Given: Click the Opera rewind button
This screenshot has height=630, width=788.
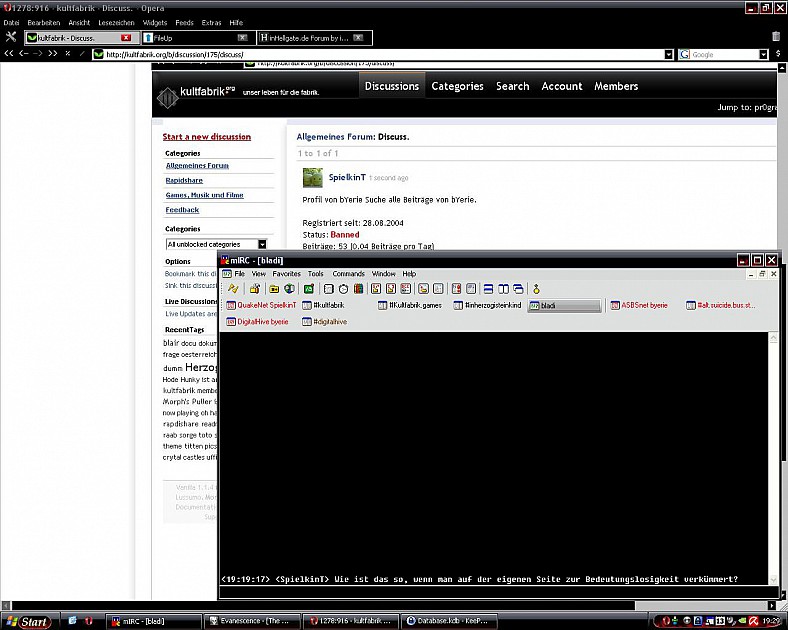Looking at the screenshot, I should 9,54.
